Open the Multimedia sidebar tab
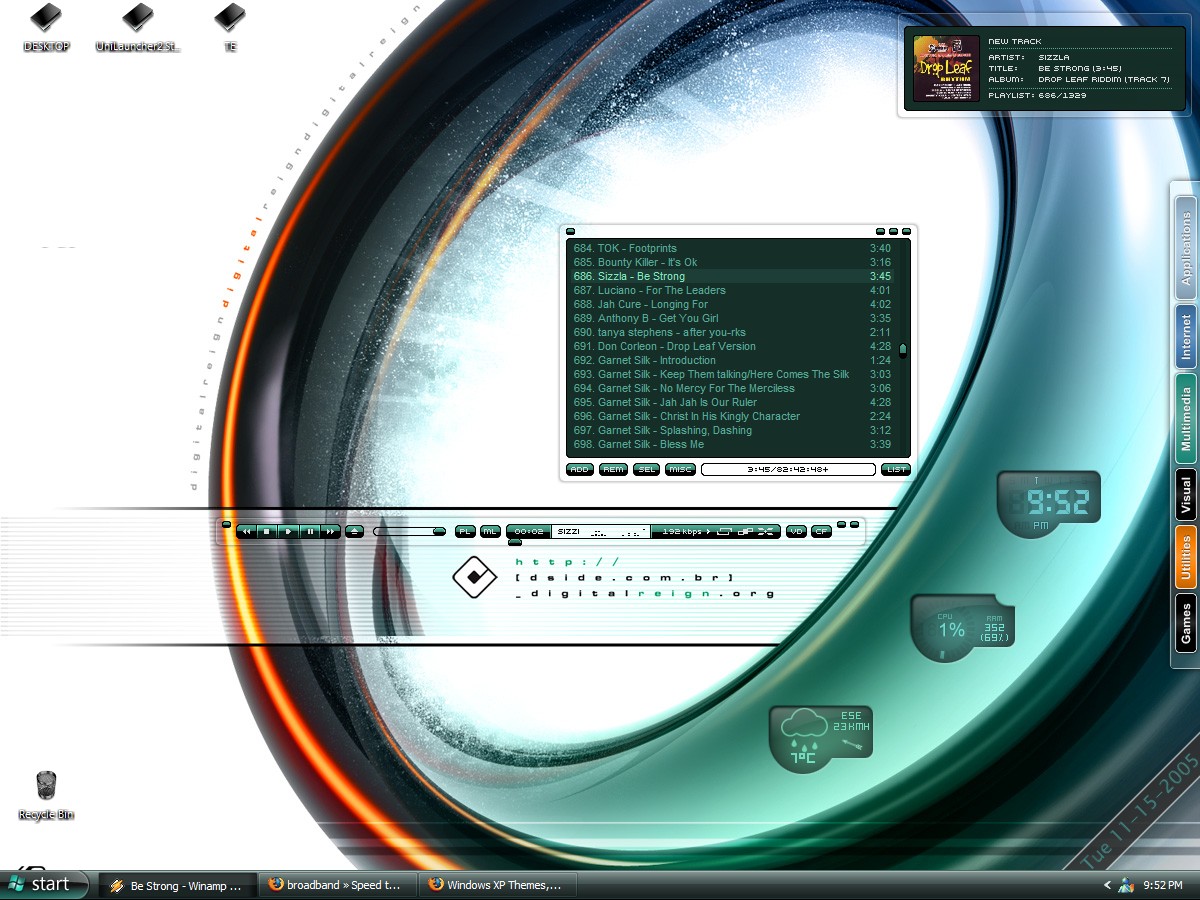The height and width of the screenshot is (900, 1200). pos(1186,419)
